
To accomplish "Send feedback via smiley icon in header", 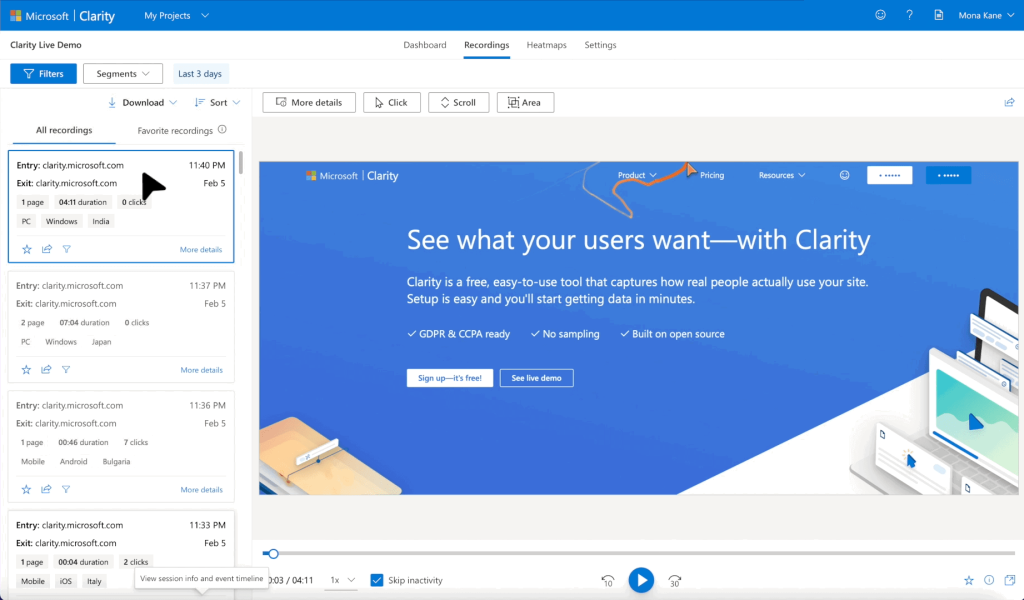I will [880, 15].
